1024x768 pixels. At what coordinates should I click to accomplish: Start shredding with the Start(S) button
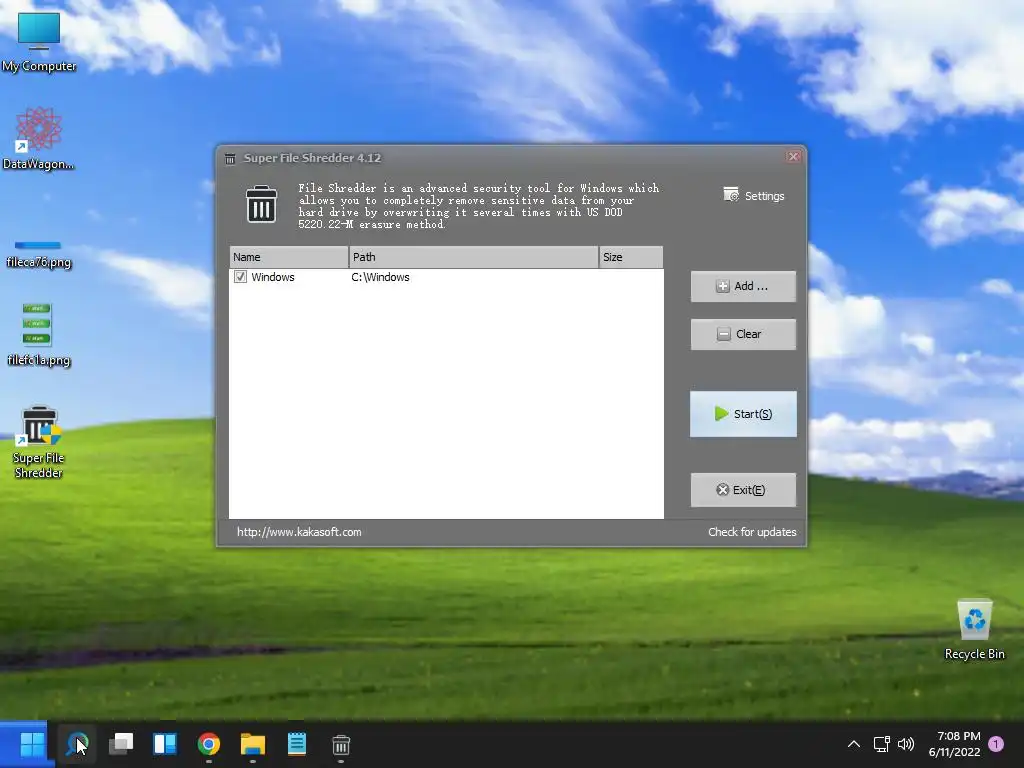click(743, 414)
